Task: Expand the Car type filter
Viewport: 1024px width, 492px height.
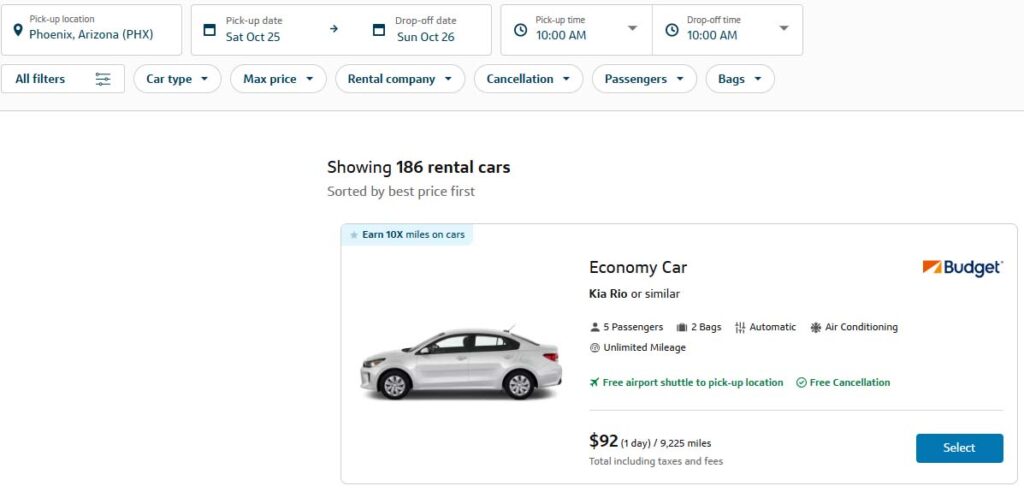Action: (x=177, y=79)
